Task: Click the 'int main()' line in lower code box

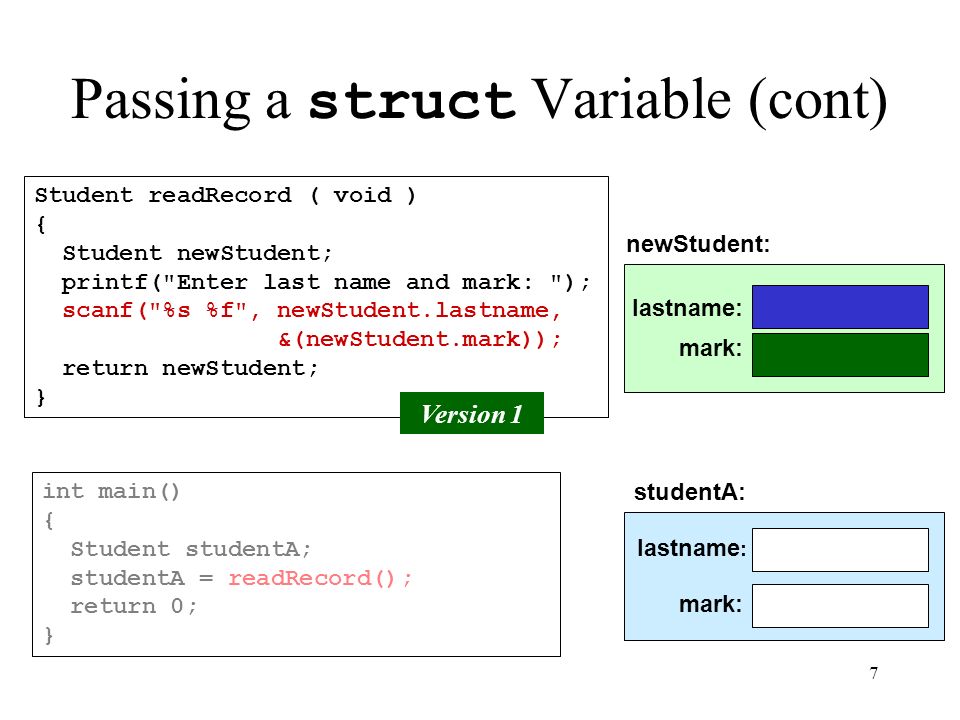Action: click(x=111, y=491)
